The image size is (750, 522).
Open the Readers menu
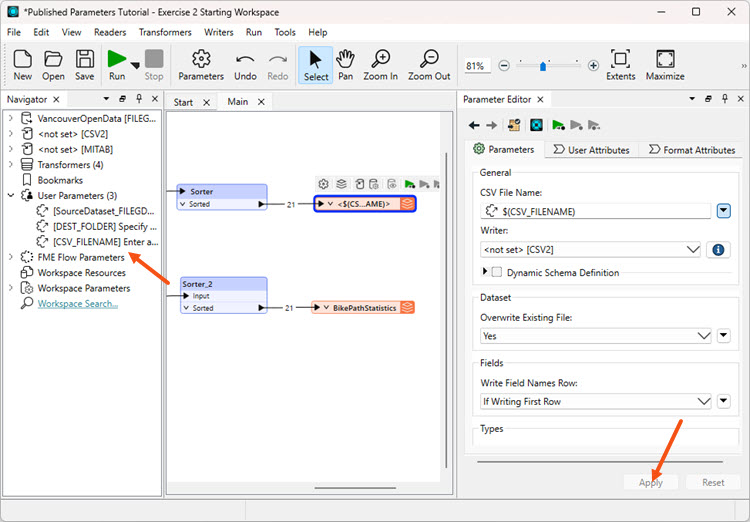point(110,32)
